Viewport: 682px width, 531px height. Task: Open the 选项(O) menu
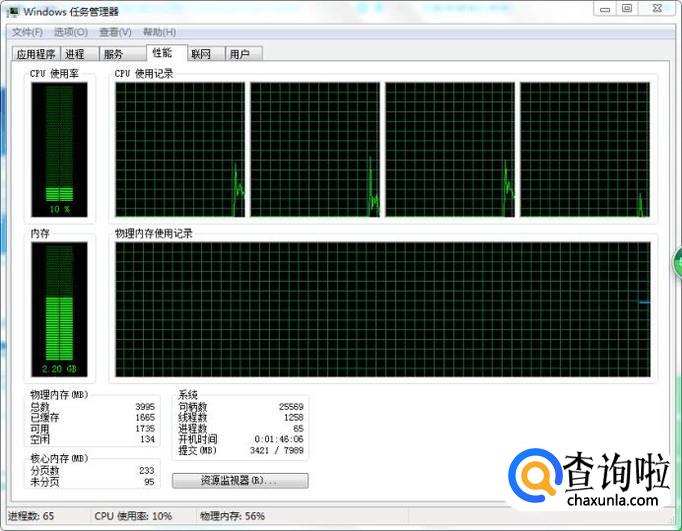click(70, 32)
